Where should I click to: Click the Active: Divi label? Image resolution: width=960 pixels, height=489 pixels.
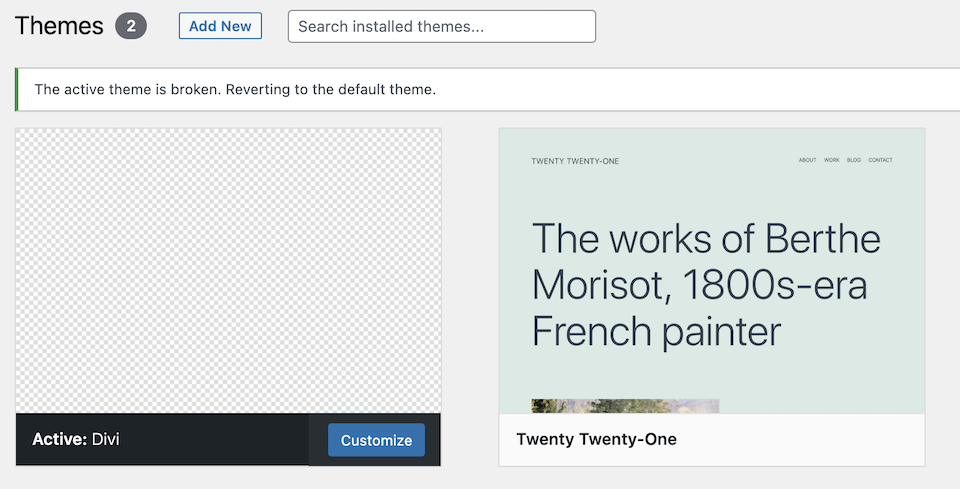76,440
